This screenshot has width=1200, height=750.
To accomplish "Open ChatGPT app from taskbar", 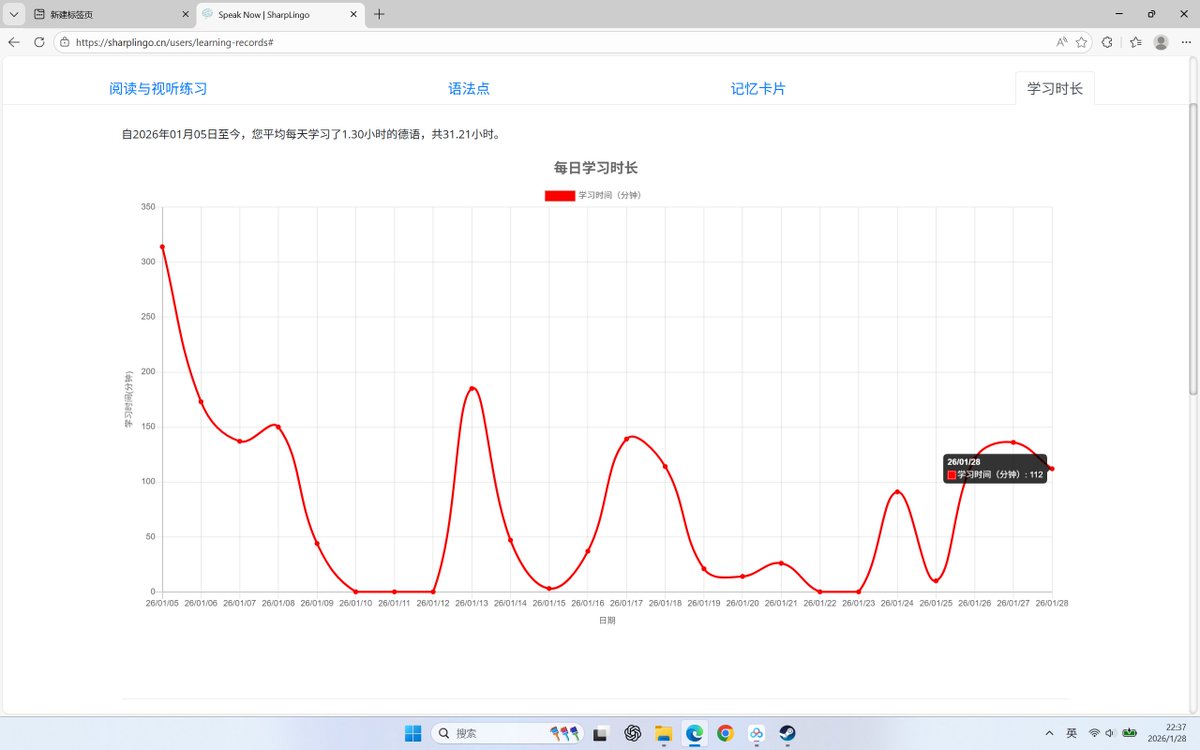I will pos(632,733).
